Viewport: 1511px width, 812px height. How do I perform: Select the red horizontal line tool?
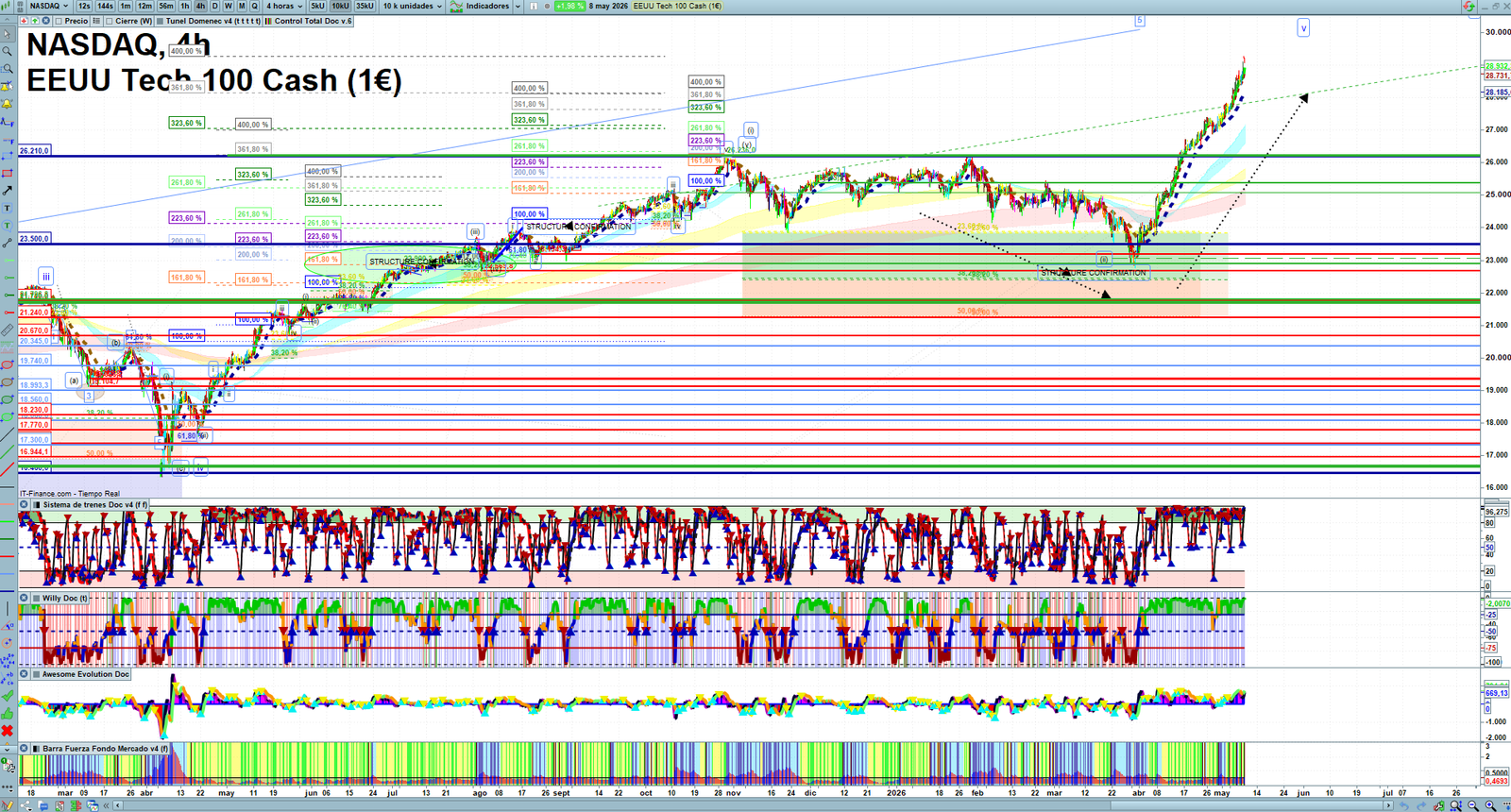(x=8, y=313)
